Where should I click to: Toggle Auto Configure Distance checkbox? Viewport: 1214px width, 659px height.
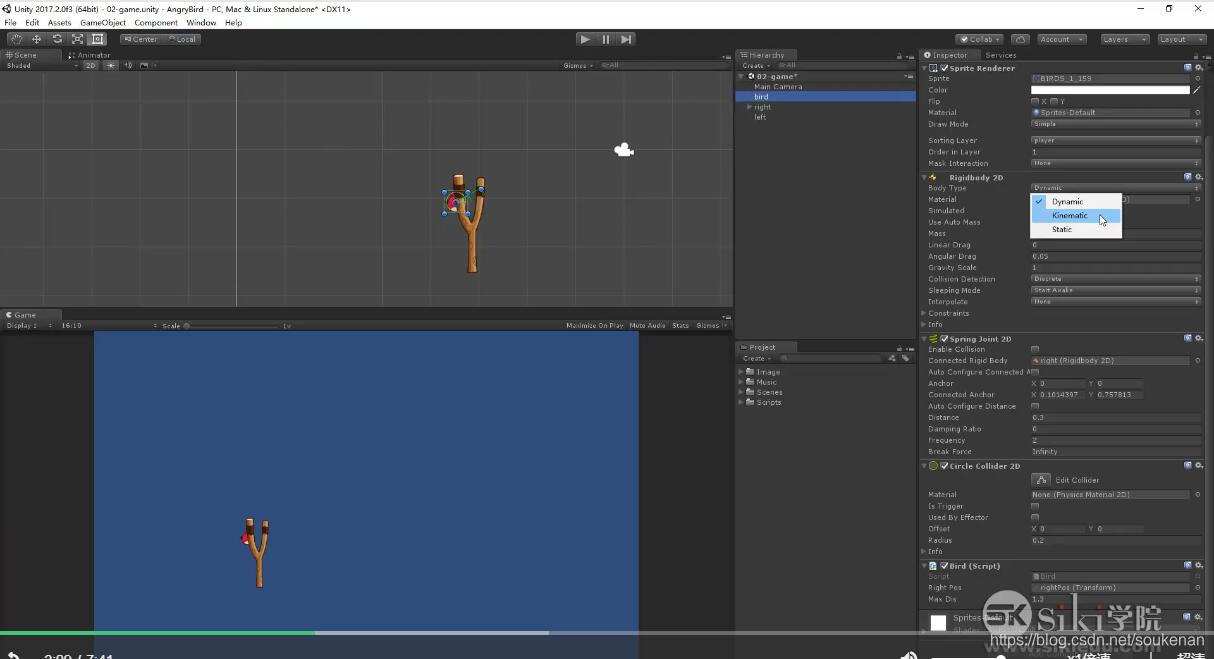point(1035,406)
